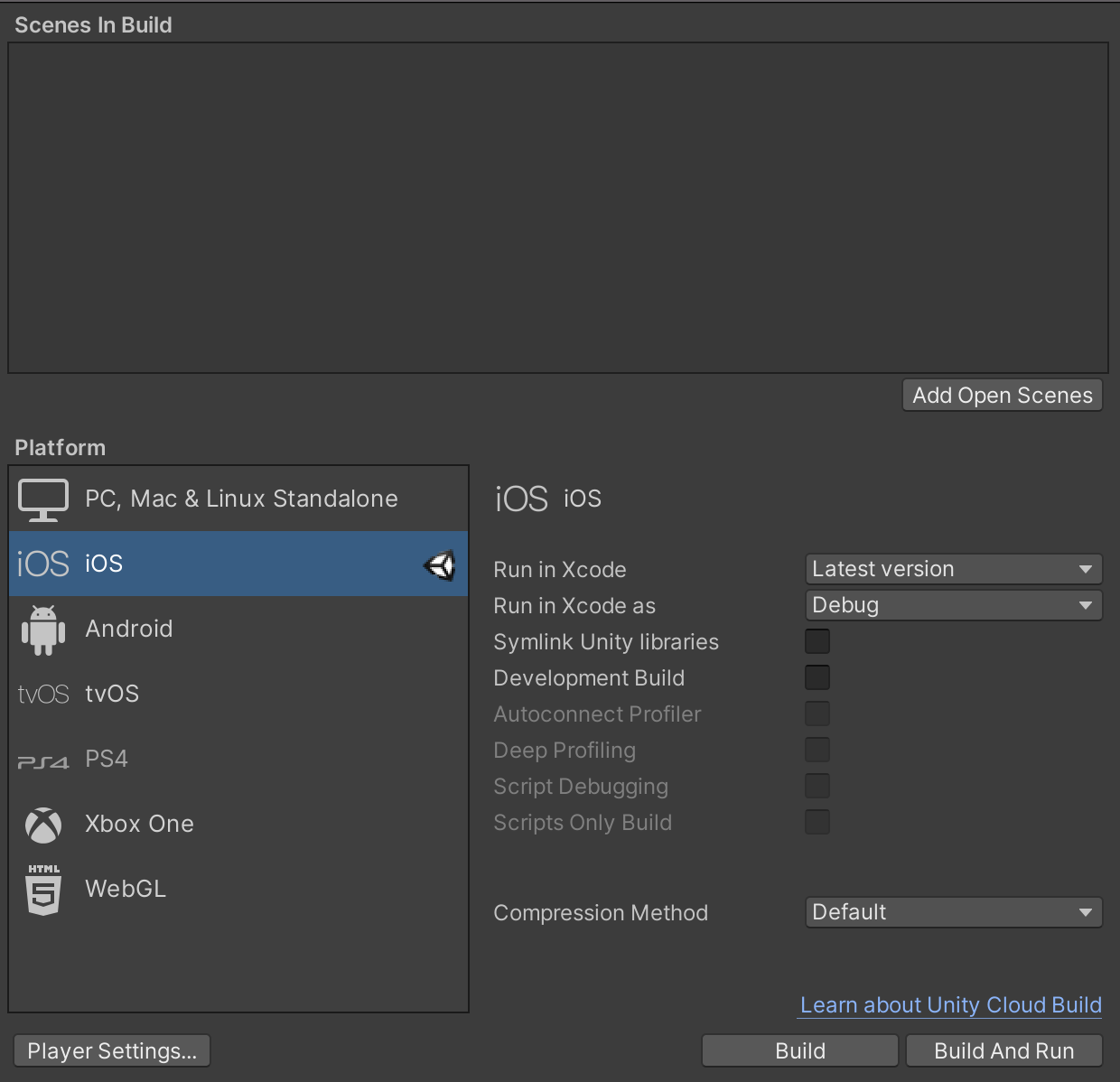Click the Add Open Scenes button
Viewport: 1120px width, 1082px height.
1002,396
